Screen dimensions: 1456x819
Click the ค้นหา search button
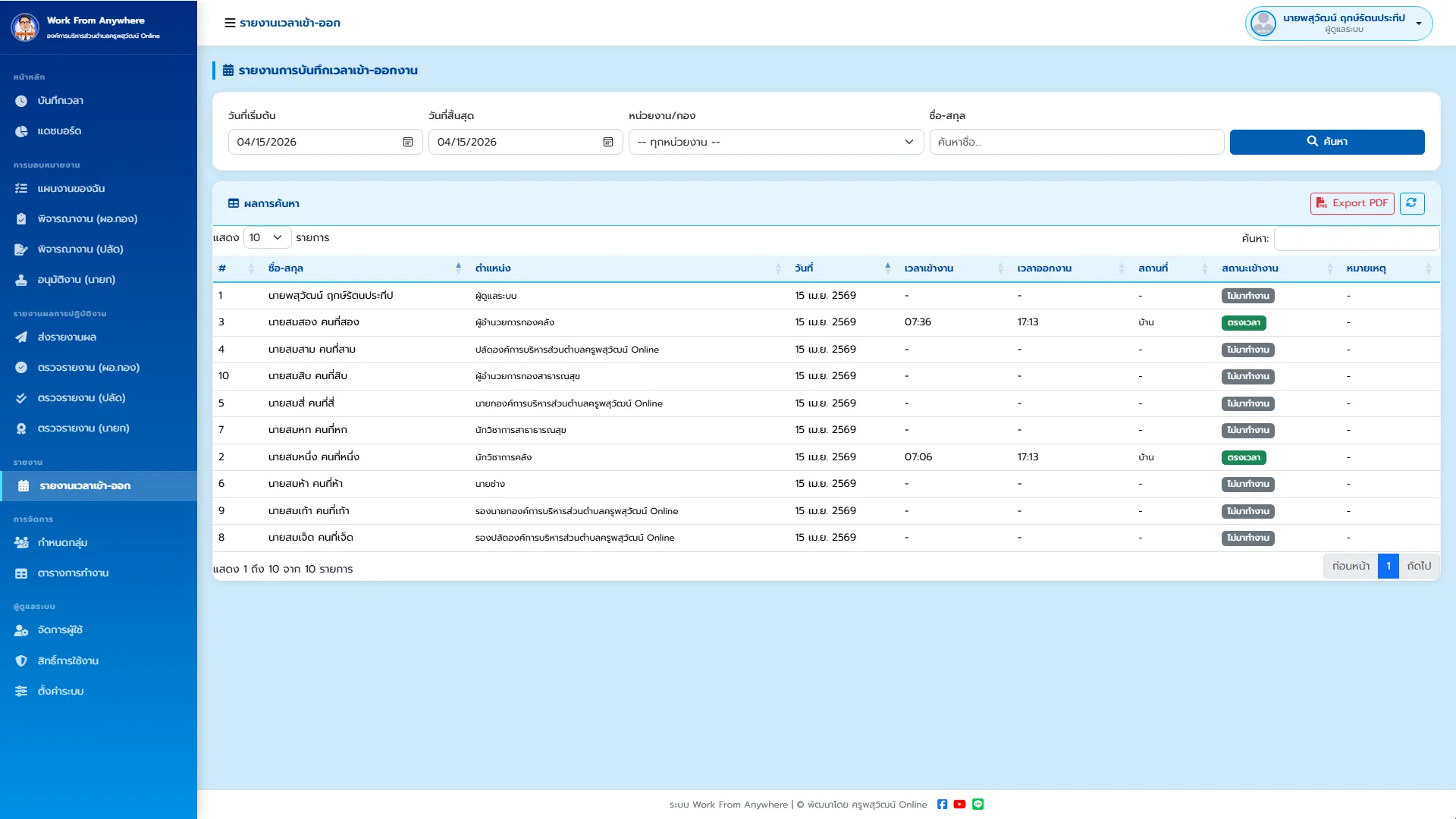click(x=1327, y=142)
